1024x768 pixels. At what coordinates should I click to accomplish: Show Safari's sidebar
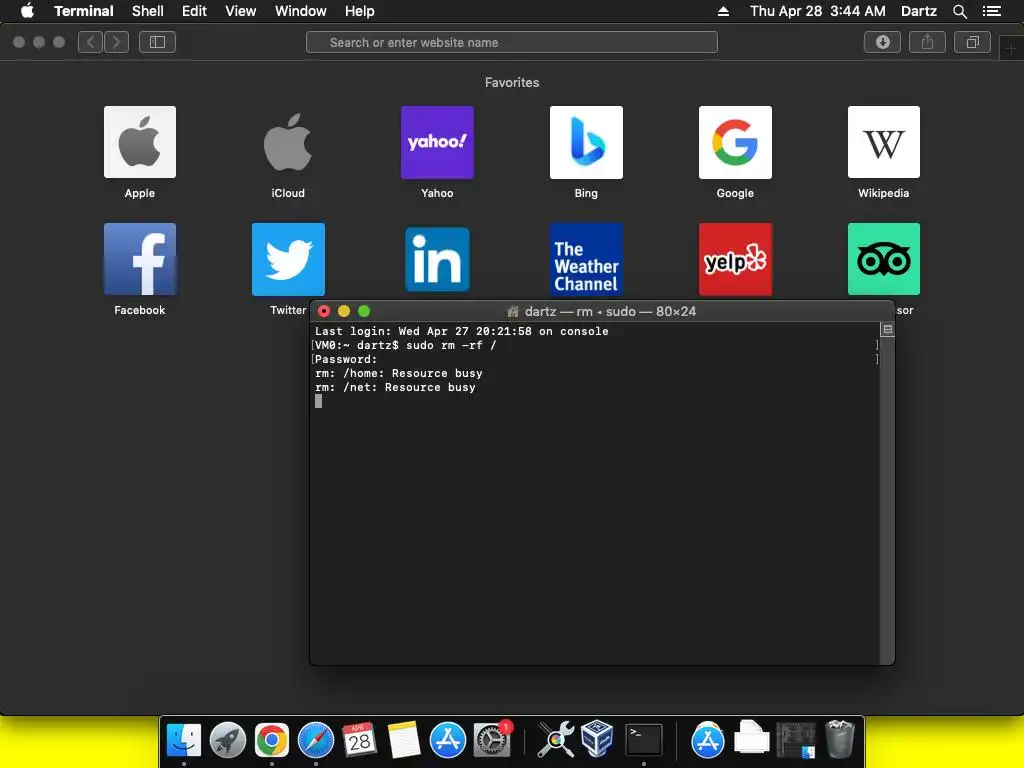pyautogui.click(x=157, y=42)
